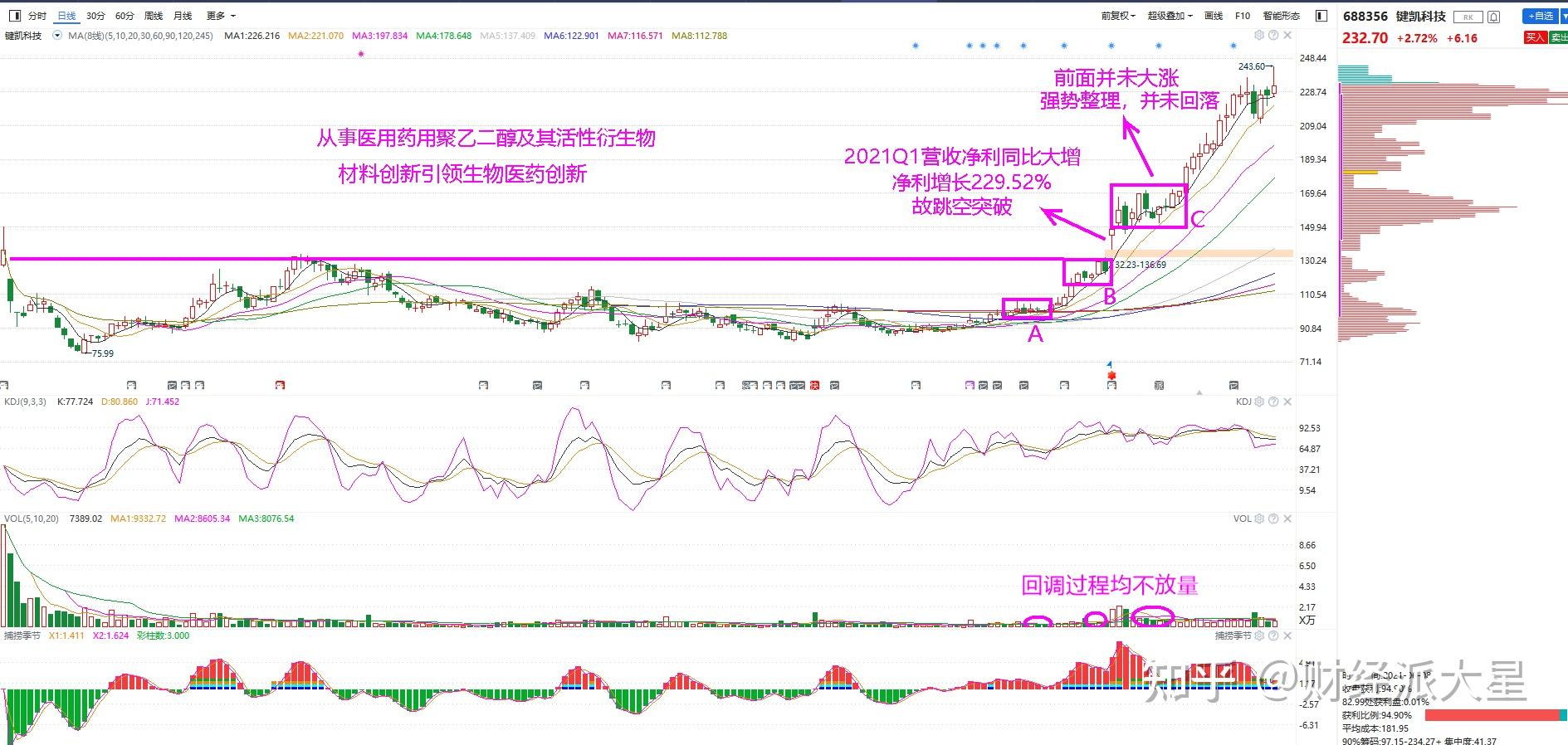1568x745 pixels.
Task: Add stock with +自选 button
Action: click(x=1539, y=16)
